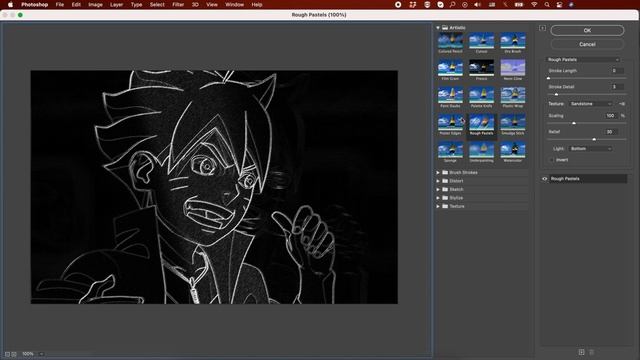The height and width of the screenshot is (360, 640).
Task: Open the Light direction Bottom dropdown
Action: (591, 149)
